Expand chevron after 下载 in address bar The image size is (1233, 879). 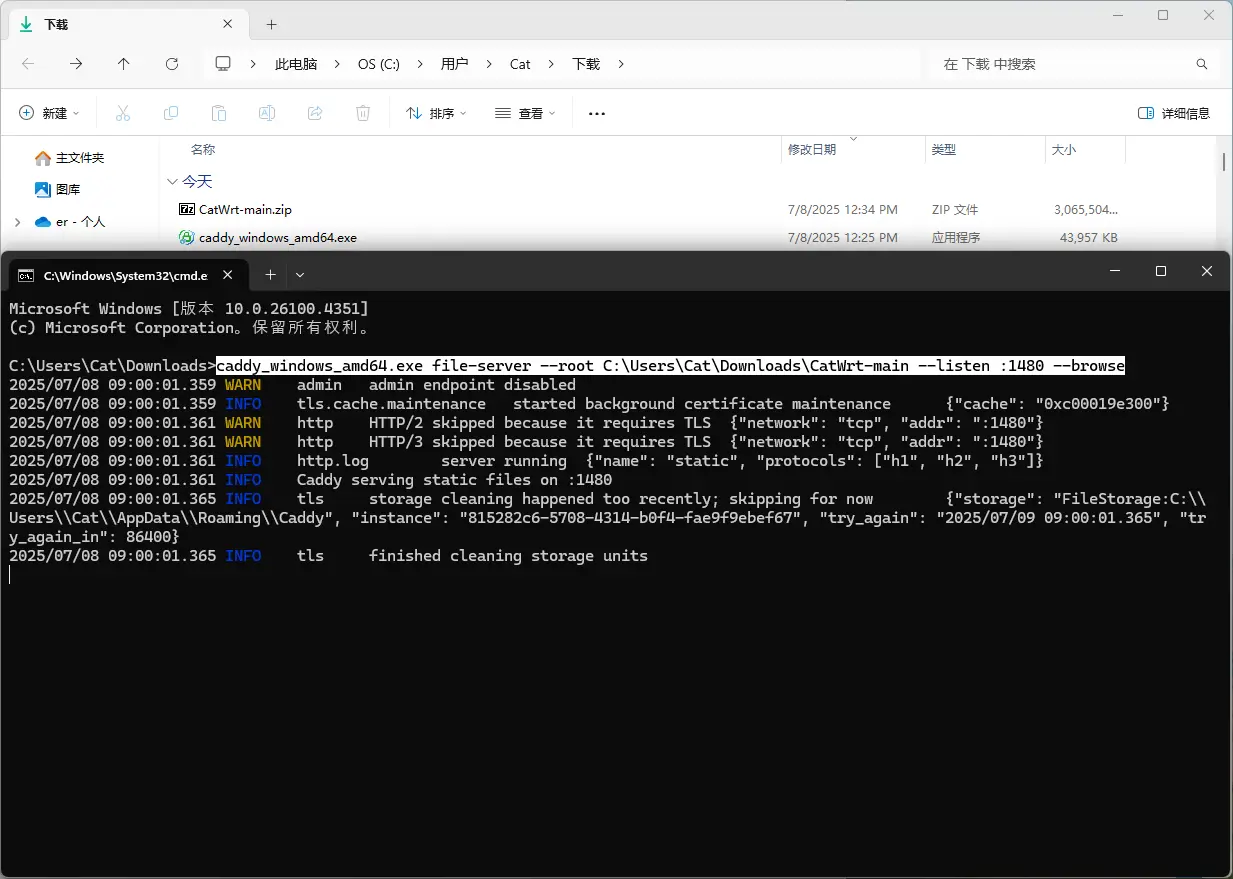click(x=621, y=64)
